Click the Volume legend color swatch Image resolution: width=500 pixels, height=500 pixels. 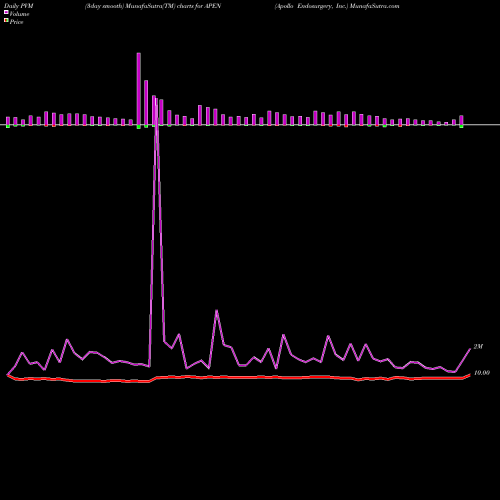pyautogui.click(x=6, y=12)
